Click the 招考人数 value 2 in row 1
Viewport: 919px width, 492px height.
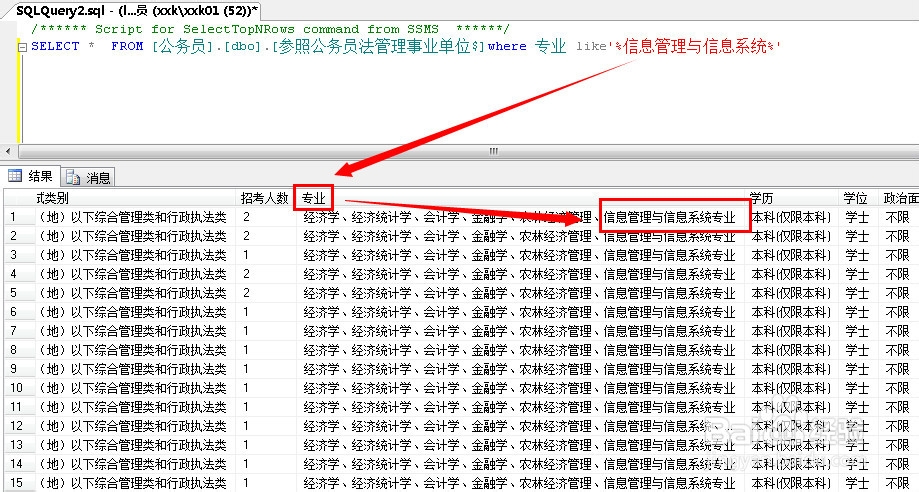[x=265, y=217]
